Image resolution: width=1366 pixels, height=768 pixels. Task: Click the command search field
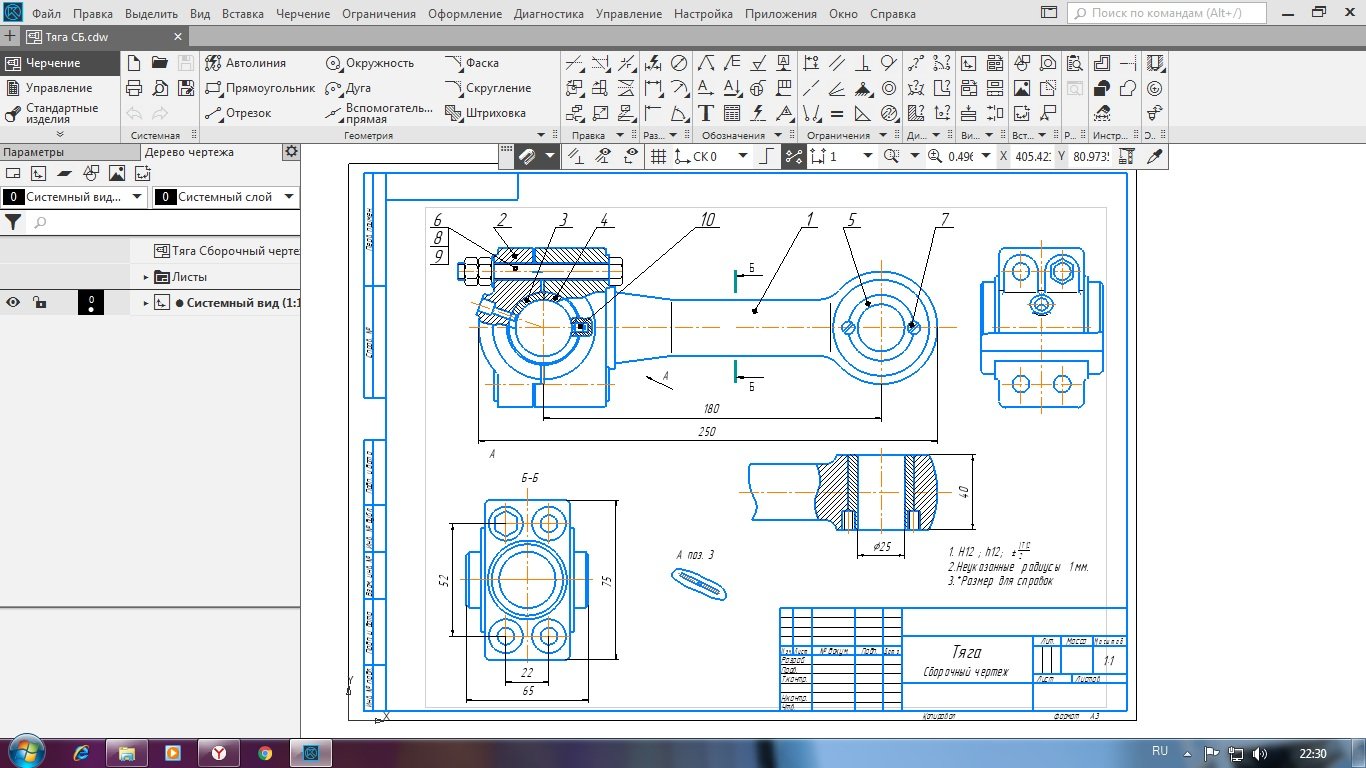pos(1168,14)
